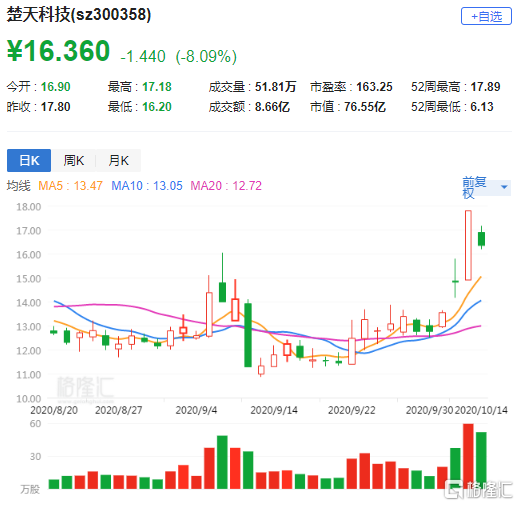This screenshot has height=506, width=519.
Task: Click the price change value -1.440
Action: 143,56
